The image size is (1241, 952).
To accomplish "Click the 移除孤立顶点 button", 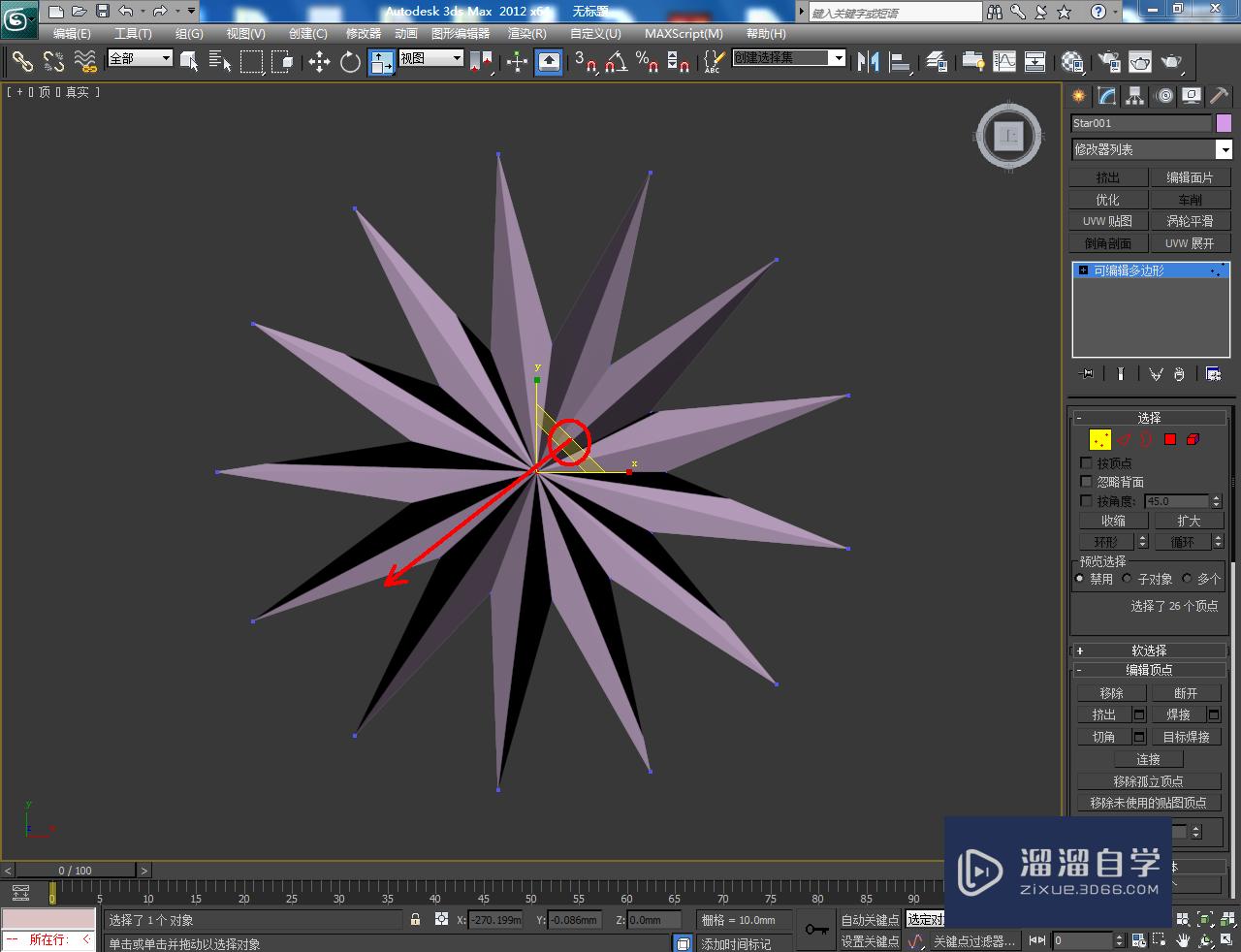I will (1148, 781).
